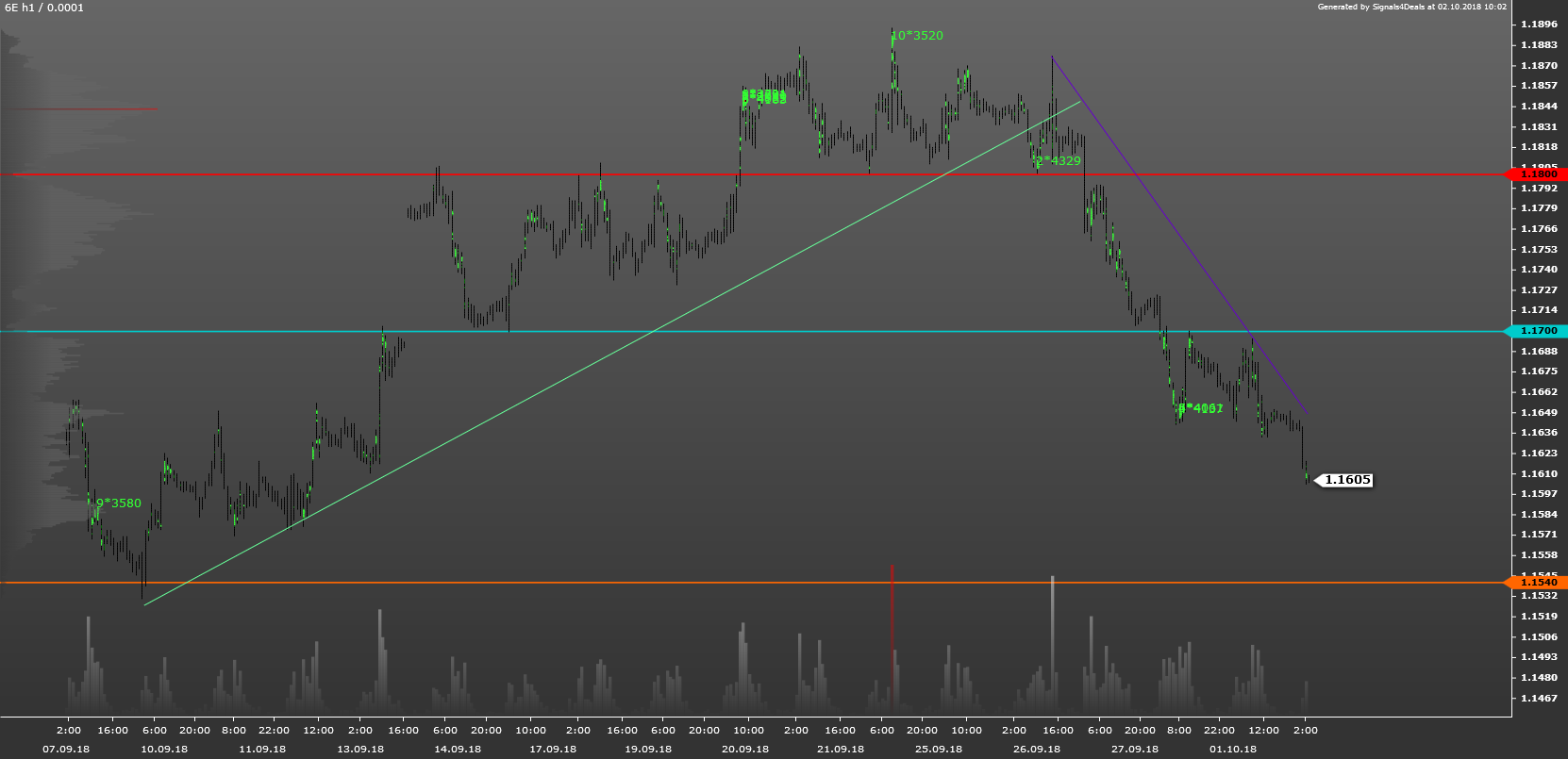The height and width of the screenshot is (759, 1568).
Task: Click the 01.10.18 date label
Action: pos(1233,750)
